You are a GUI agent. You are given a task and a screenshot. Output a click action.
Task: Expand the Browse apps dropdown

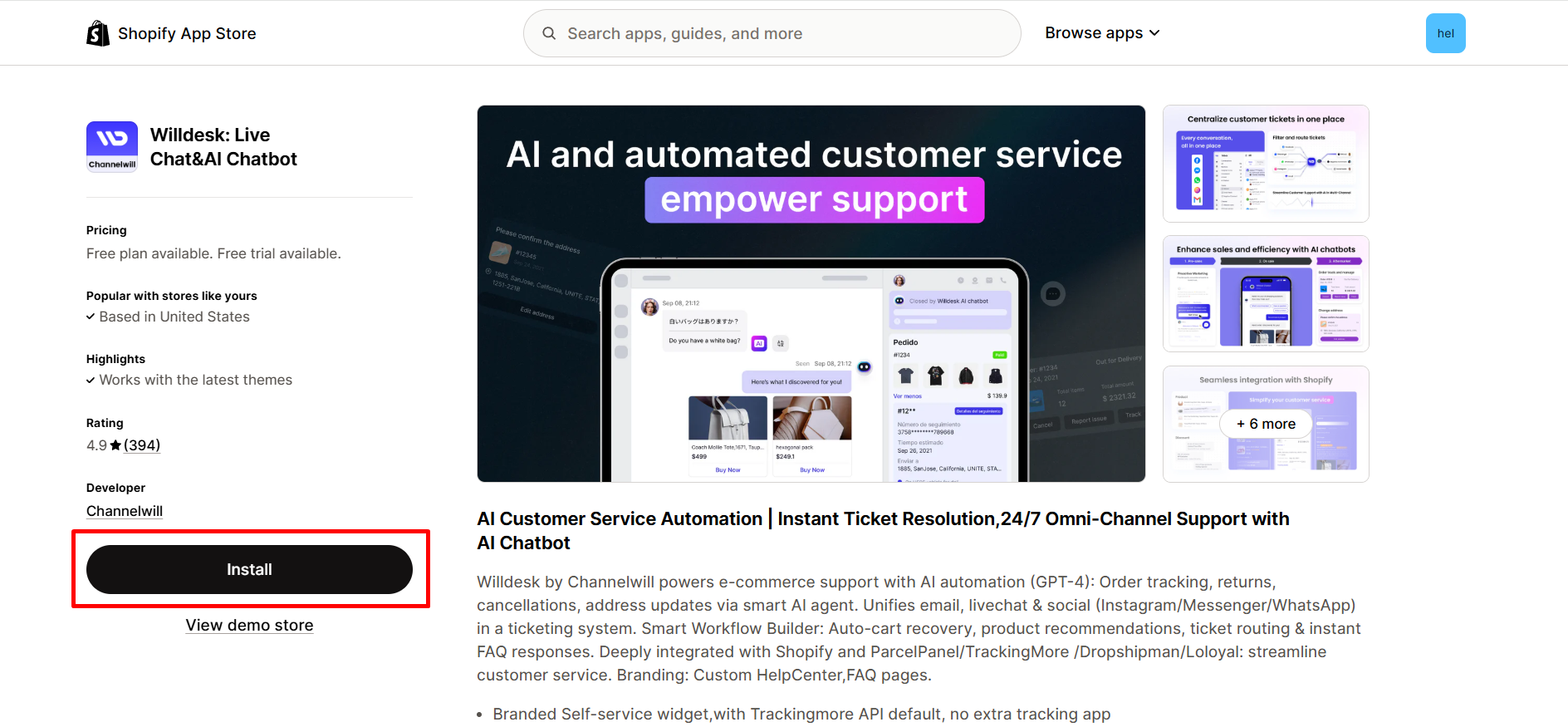(1102, 33)
